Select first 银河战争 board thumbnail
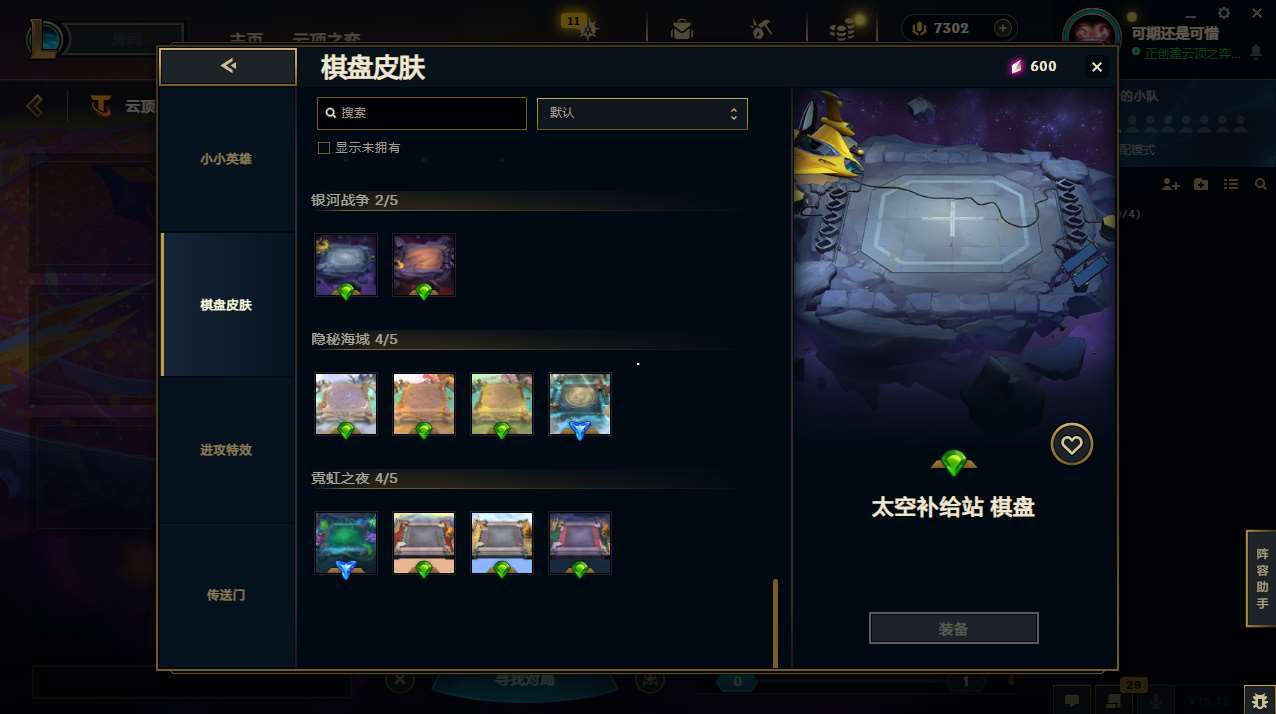 click(x=346, y=265)
